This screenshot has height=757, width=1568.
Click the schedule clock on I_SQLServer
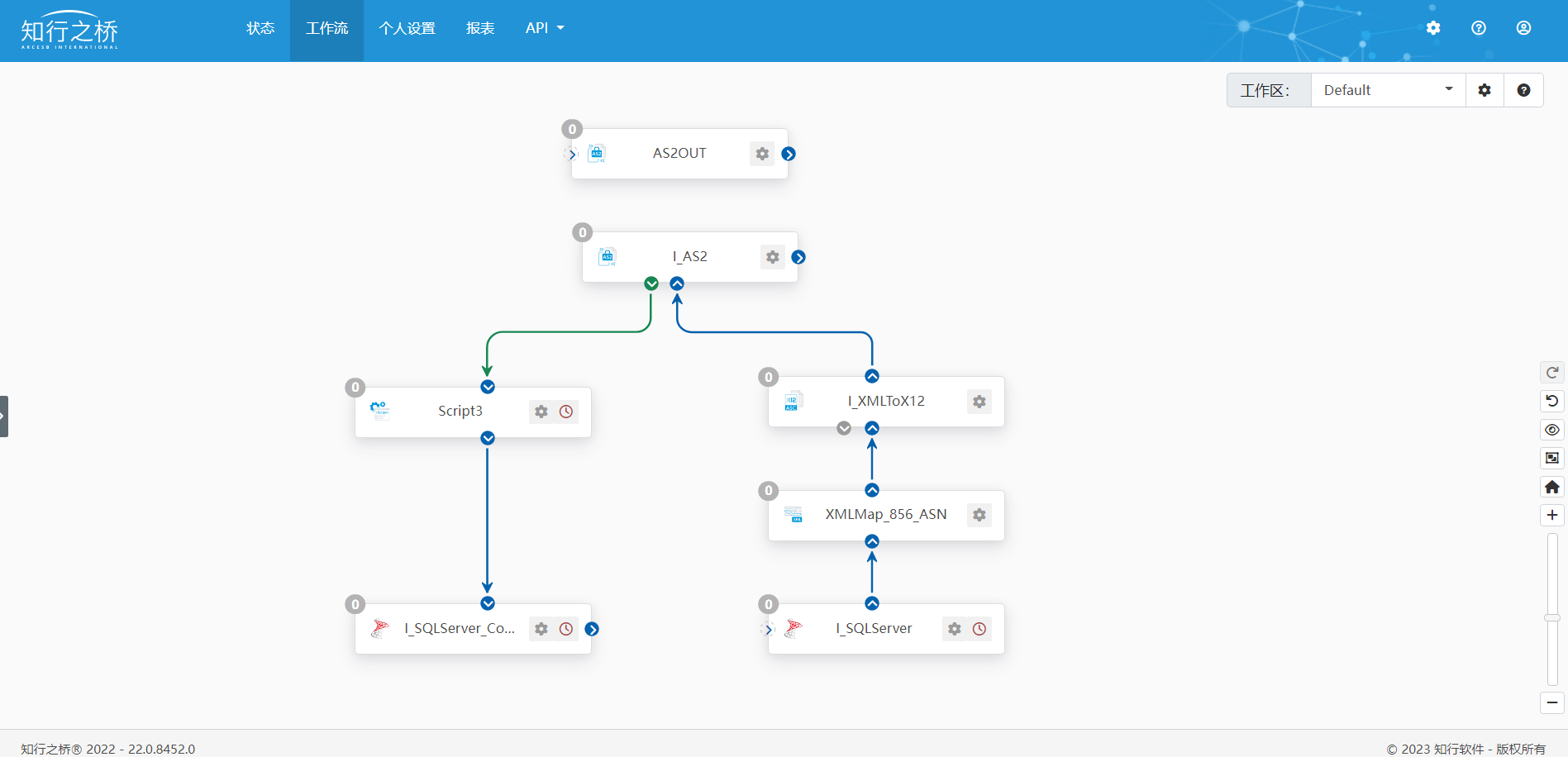click(979, 629)
